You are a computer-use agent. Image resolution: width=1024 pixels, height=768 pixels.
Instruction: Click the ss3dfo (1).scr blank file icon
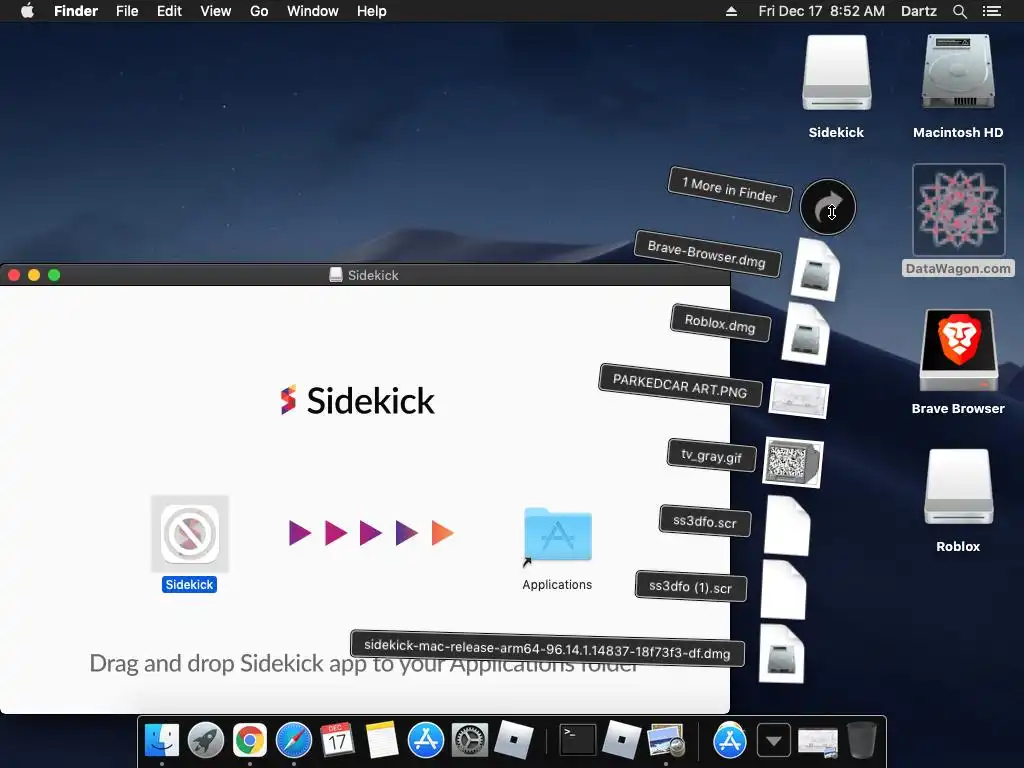pyautogui.click(x=783, y=590)
